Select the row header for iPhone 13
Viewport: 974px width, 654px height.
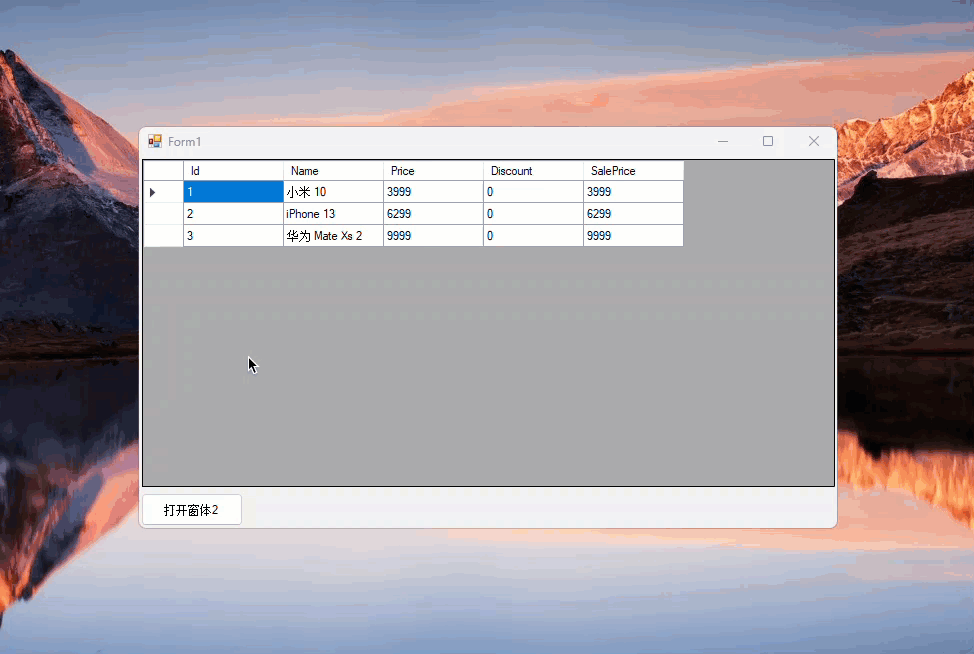163,214
